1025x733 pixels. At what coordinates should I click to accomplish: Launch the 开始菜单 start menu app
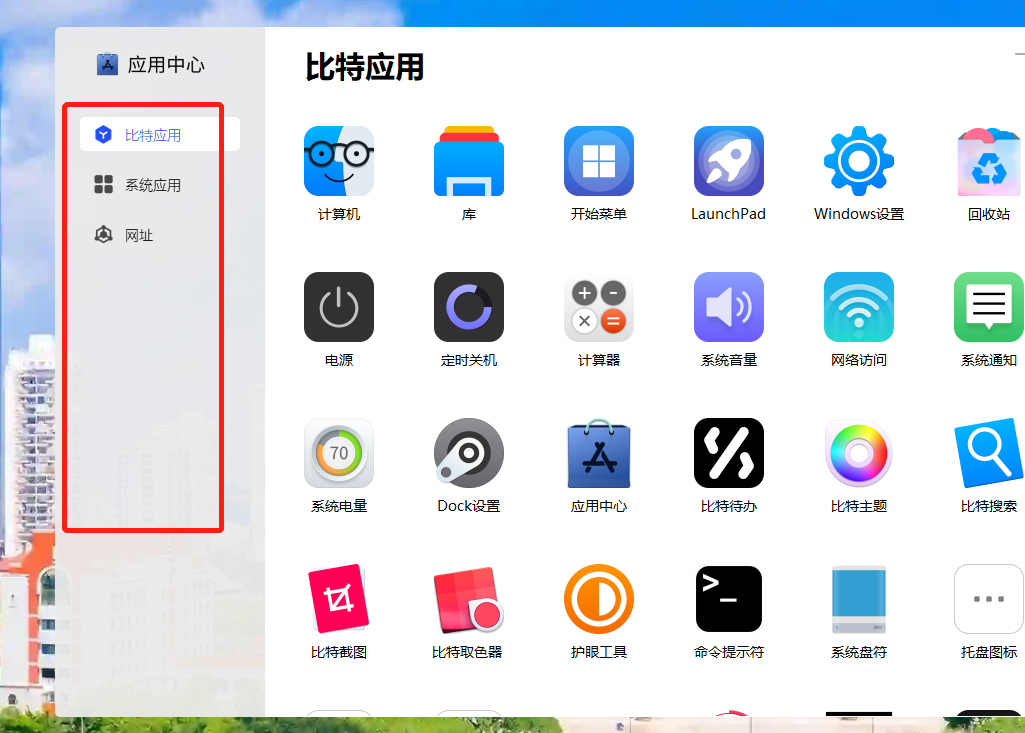599,162
